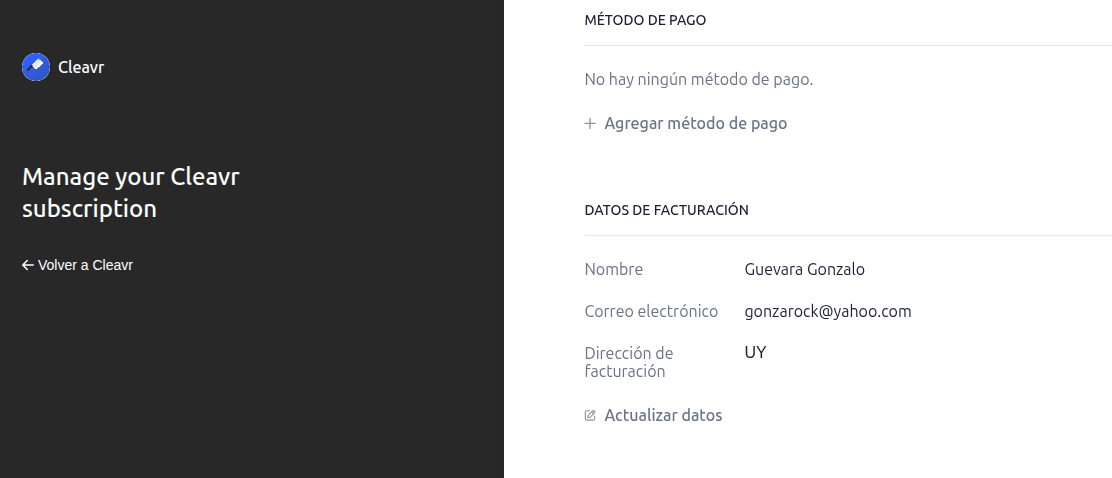The image size is (1112, 478).
Task: Select the email gonzarock@yahoo.com
Action: 828,311
